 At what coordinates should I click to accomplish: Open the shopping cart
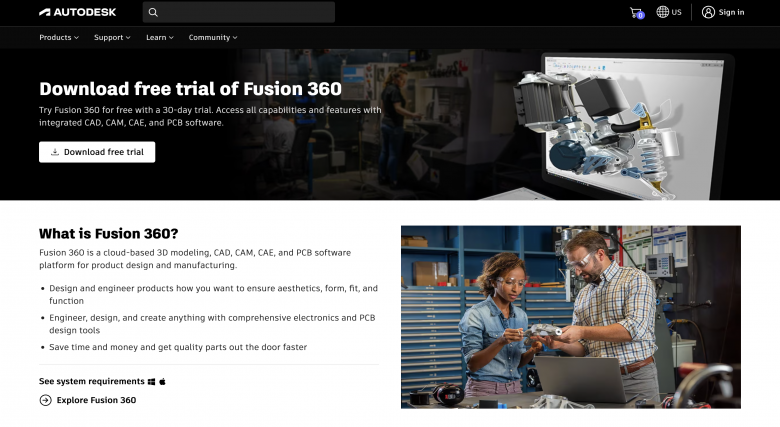tap(636, 12)
